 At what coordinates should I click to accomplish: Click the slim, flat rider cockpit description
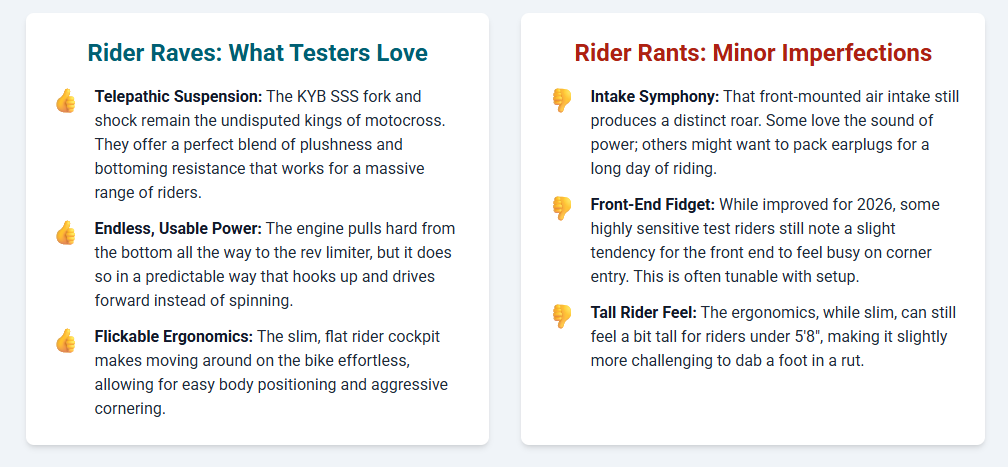click(x=270, y=372)
